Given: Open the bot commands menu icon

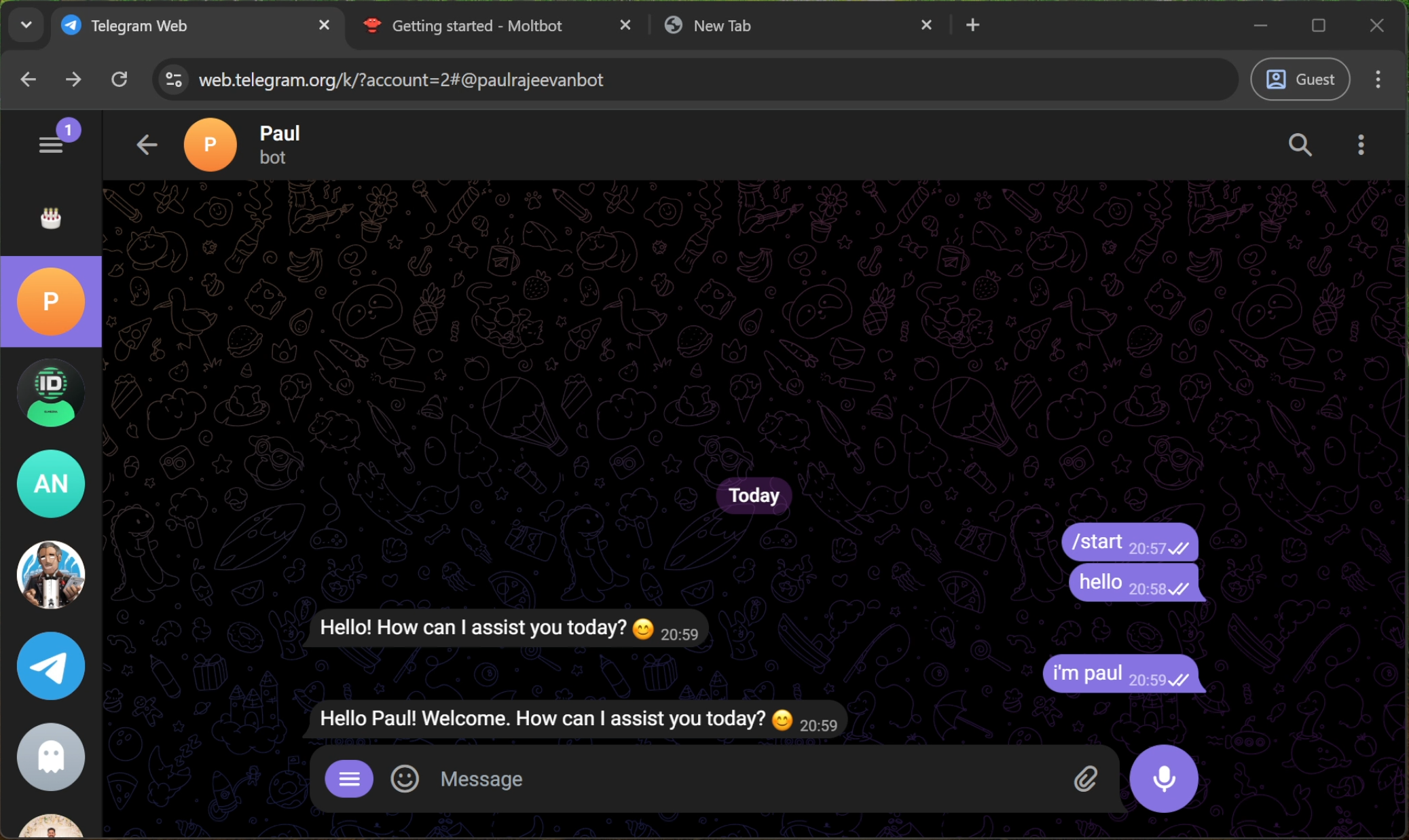Looking at the screenshot, I should 348,779.
